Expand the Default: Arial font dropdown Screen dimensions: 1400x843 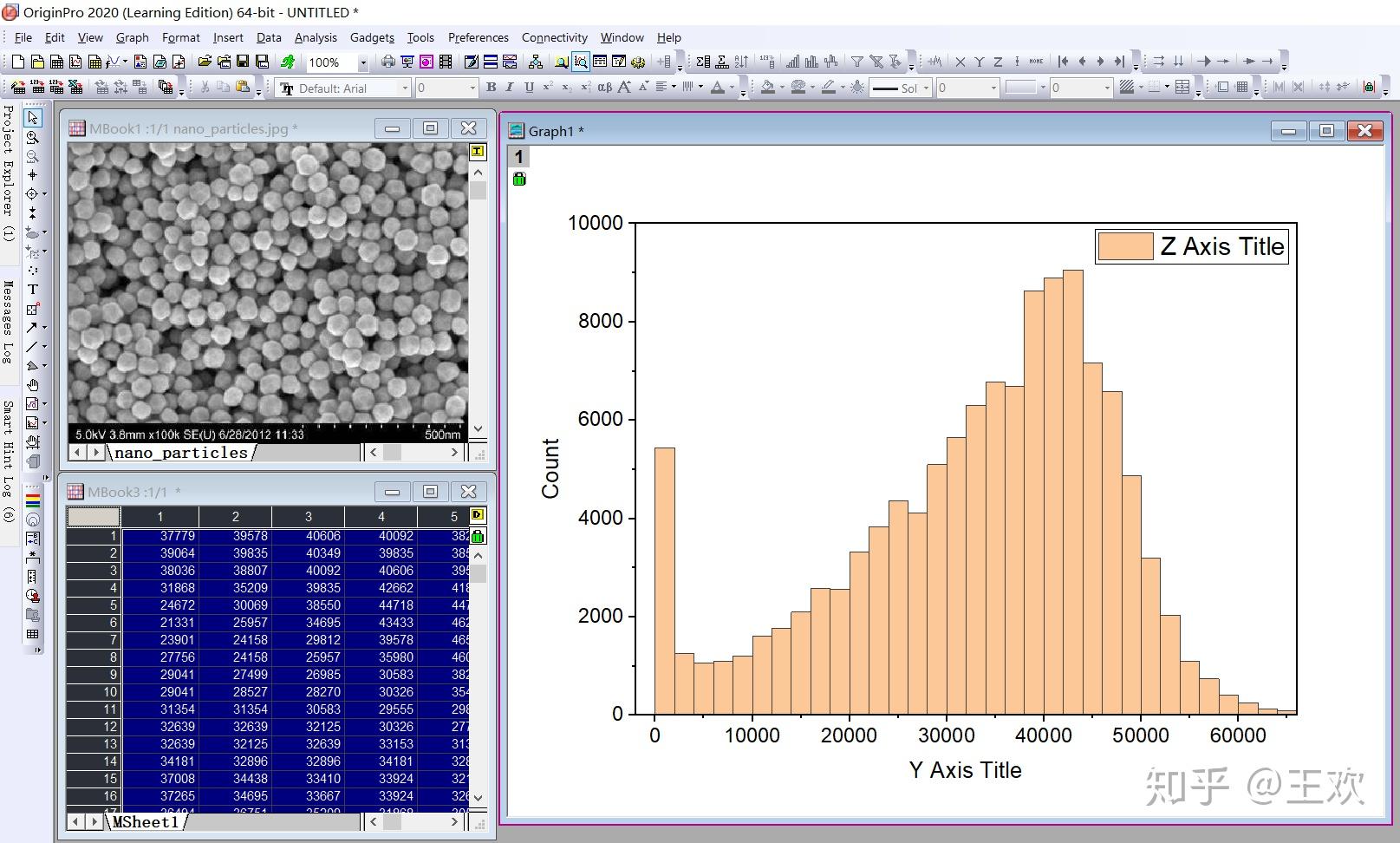click(404, 88)
